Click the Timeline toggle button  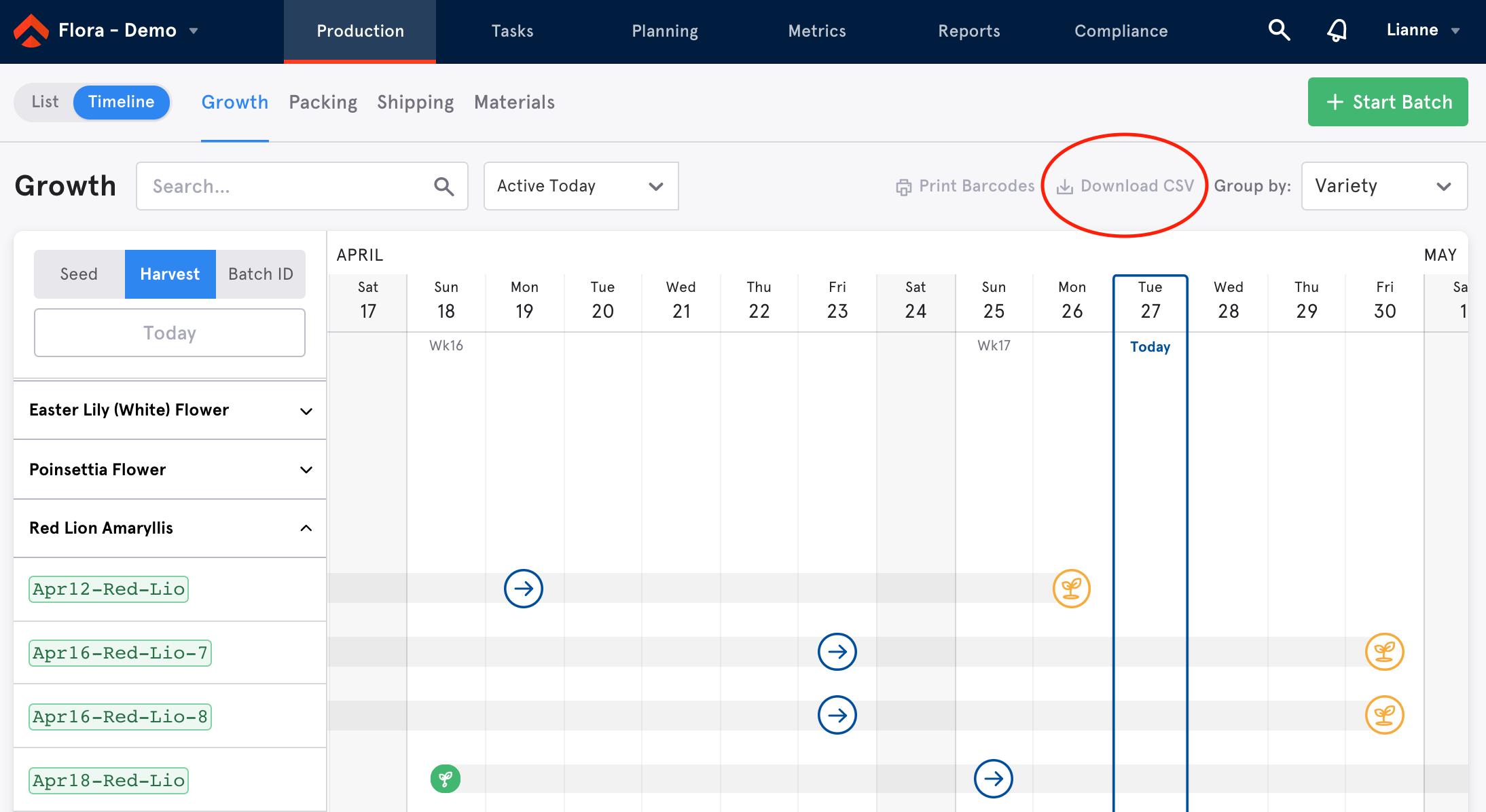121,101
